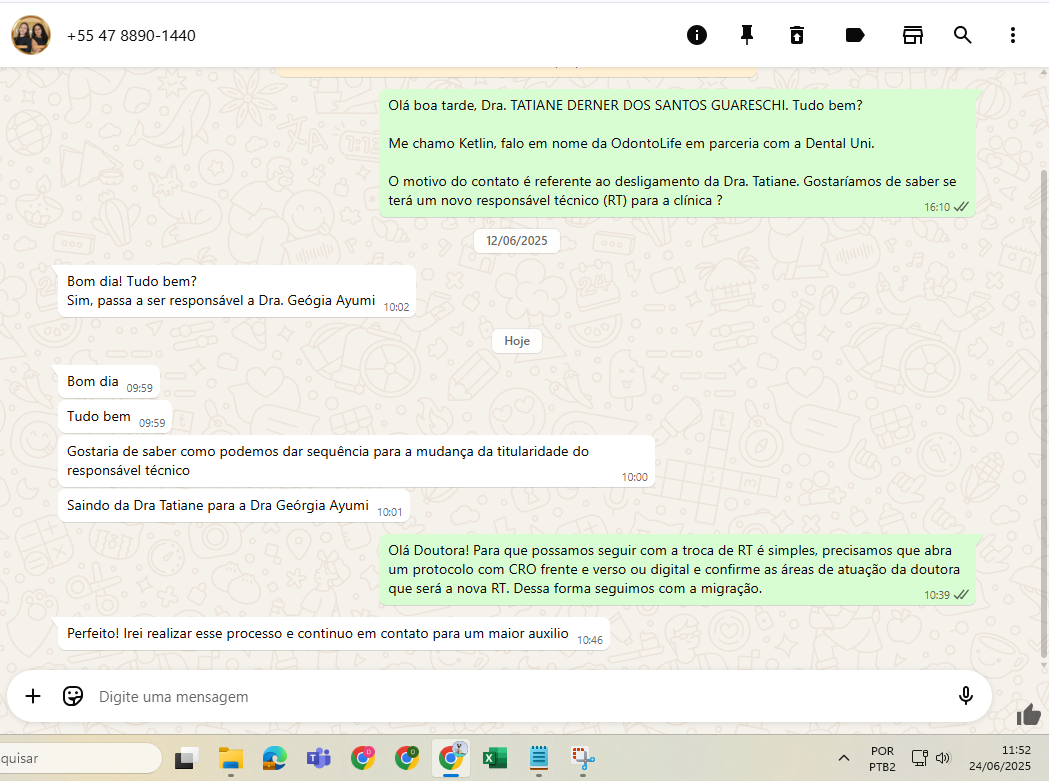Open the emoji and sticker picker
1049x781 pixels.
point(72,696)
